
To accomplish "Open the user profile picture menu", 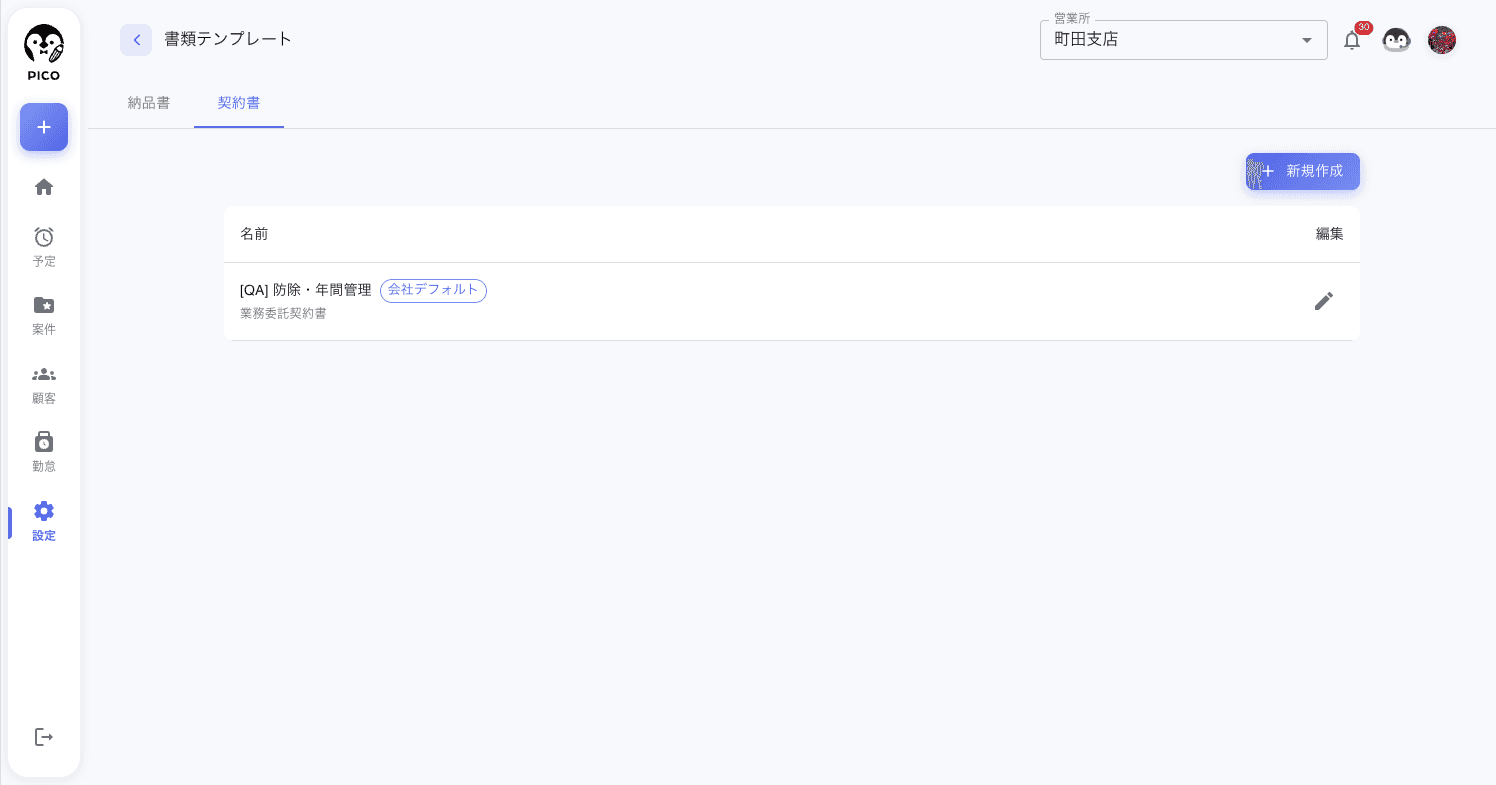I will click(x=1442, y=40).
